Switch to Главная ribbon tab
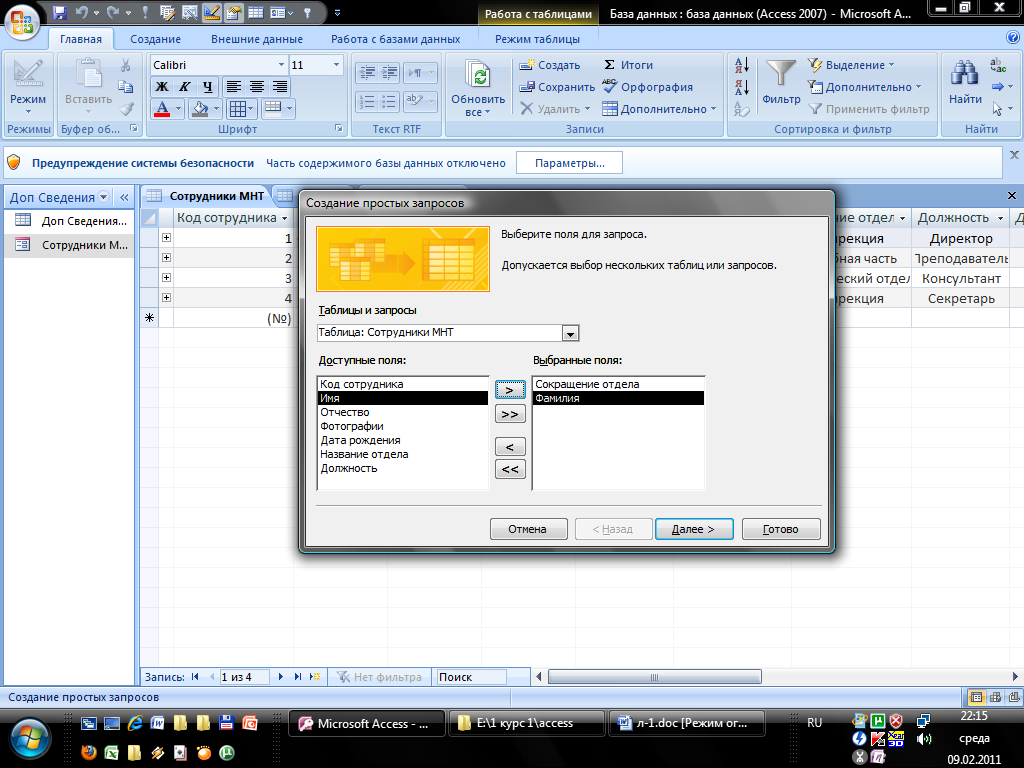The height and width of the screenshot is (768, 1024). point(81,39)
